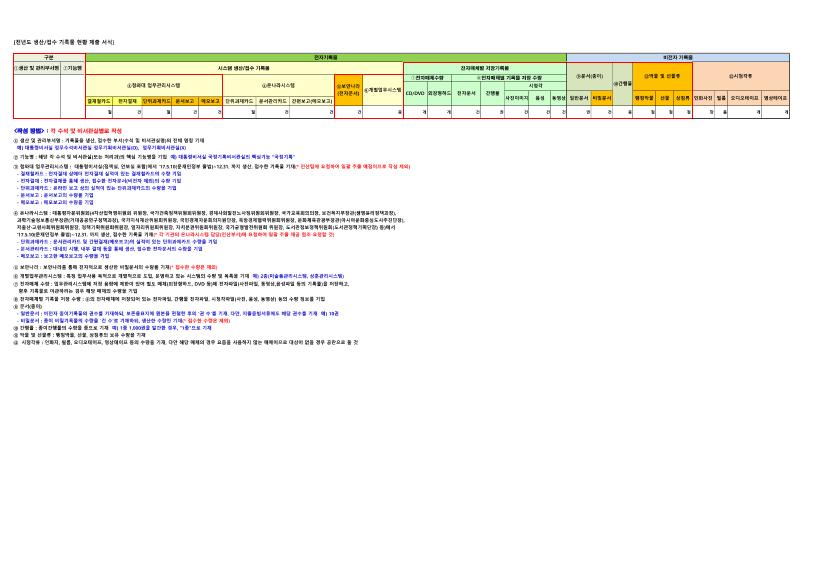The image size is (827, 585).
Task: Click the 시스템 생산/접수 기록물 header
Action: click(x=243, y=67)
